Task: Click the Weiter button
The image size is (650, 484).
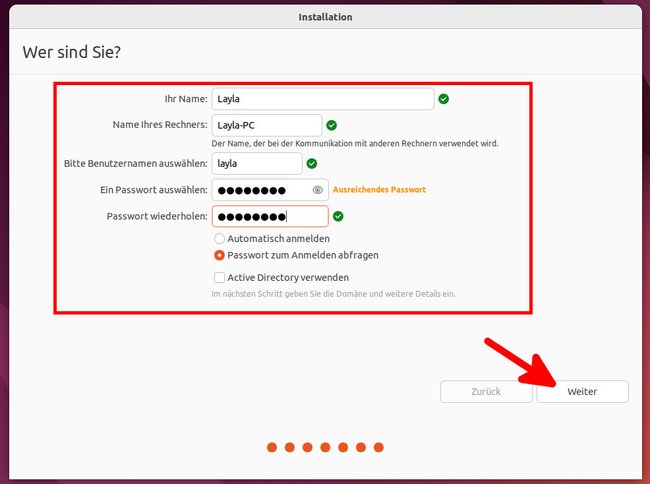Action: point(582,392)
